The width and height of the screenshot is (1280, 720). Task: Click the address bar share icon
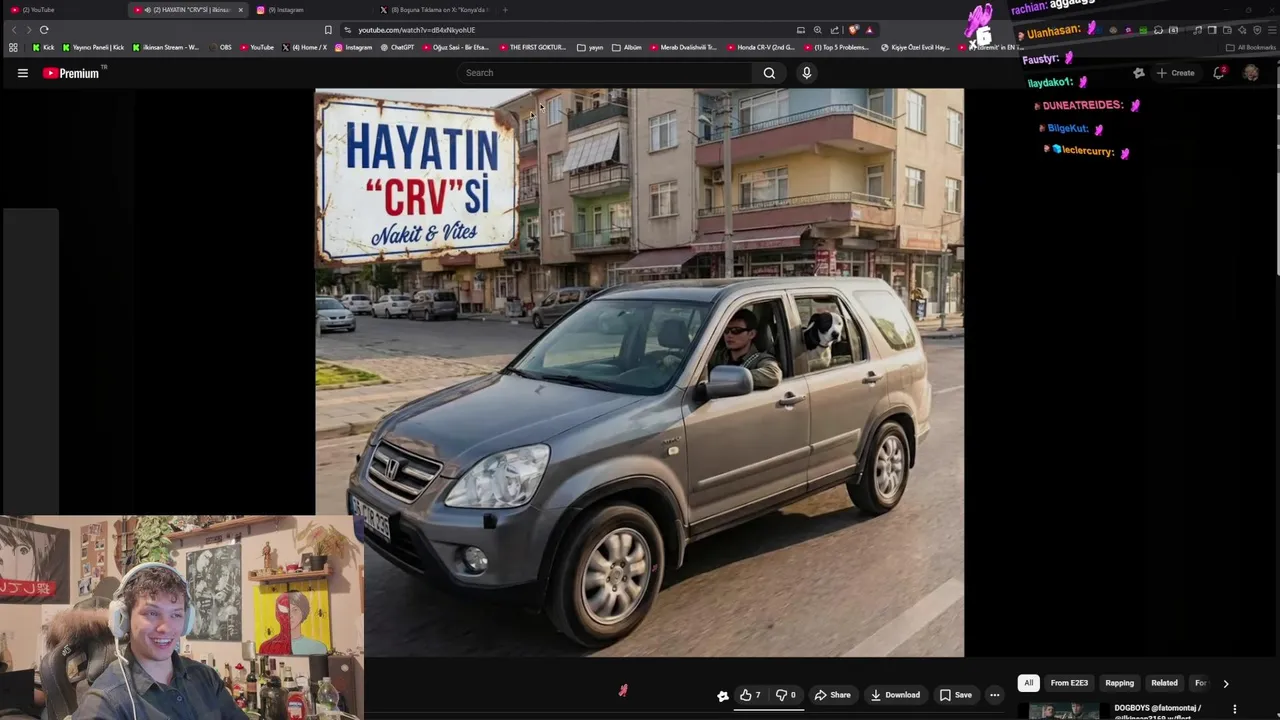[835, 30]
